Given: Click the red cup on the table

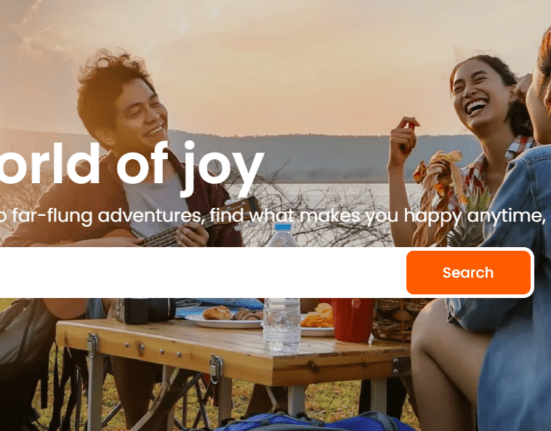Looking at the screenshot, I should click(352, 320).
